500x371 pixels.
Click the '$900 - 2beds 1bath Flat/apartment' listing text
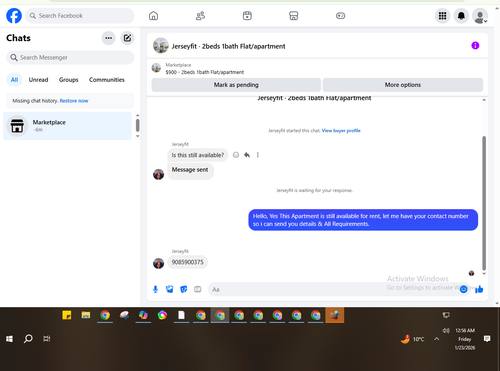click(x=205, y=72)
